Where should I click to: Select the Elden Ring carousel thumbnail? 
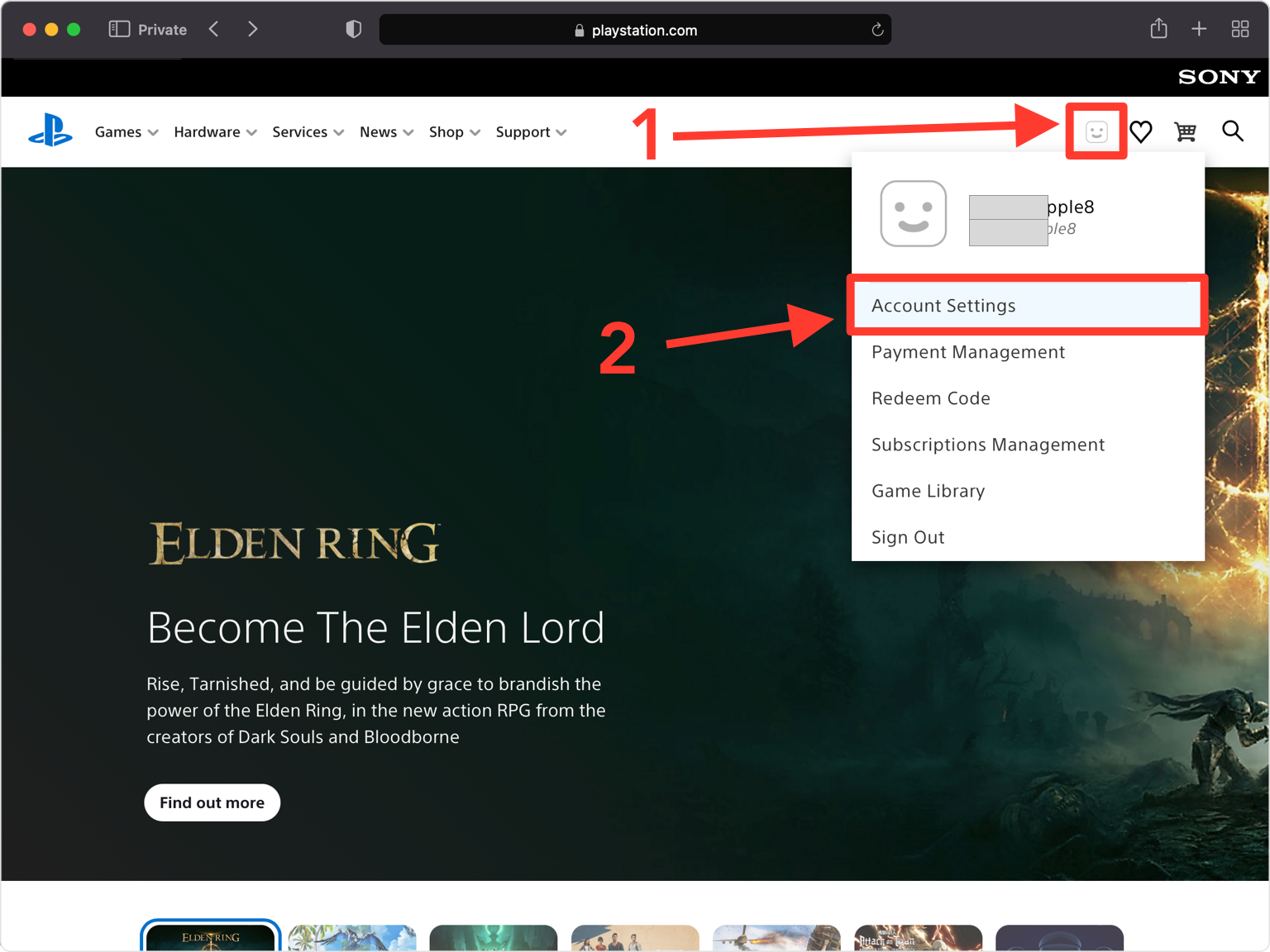pos(211,936)
